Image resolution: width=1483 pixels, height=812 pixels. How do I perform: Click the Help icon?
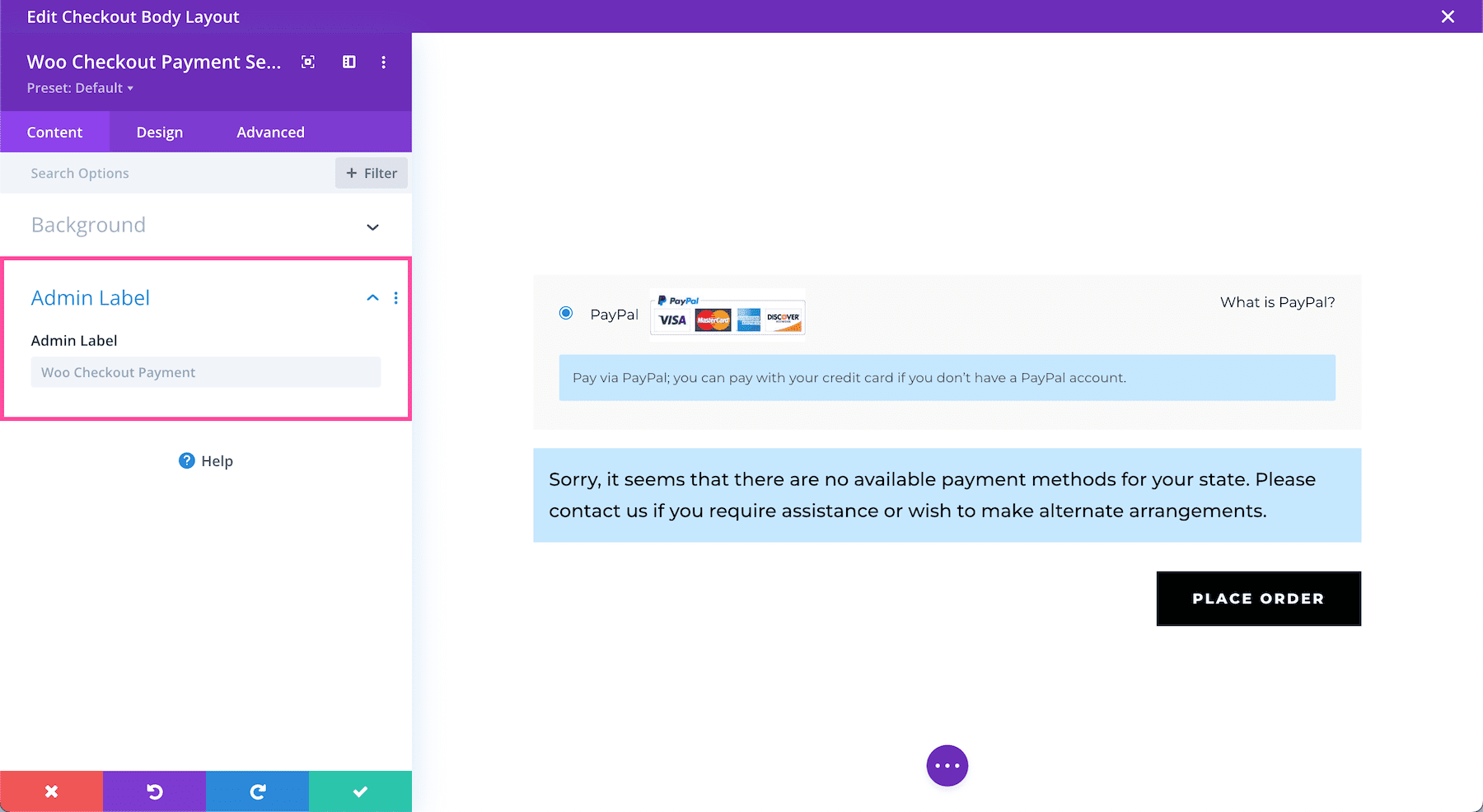187,460
